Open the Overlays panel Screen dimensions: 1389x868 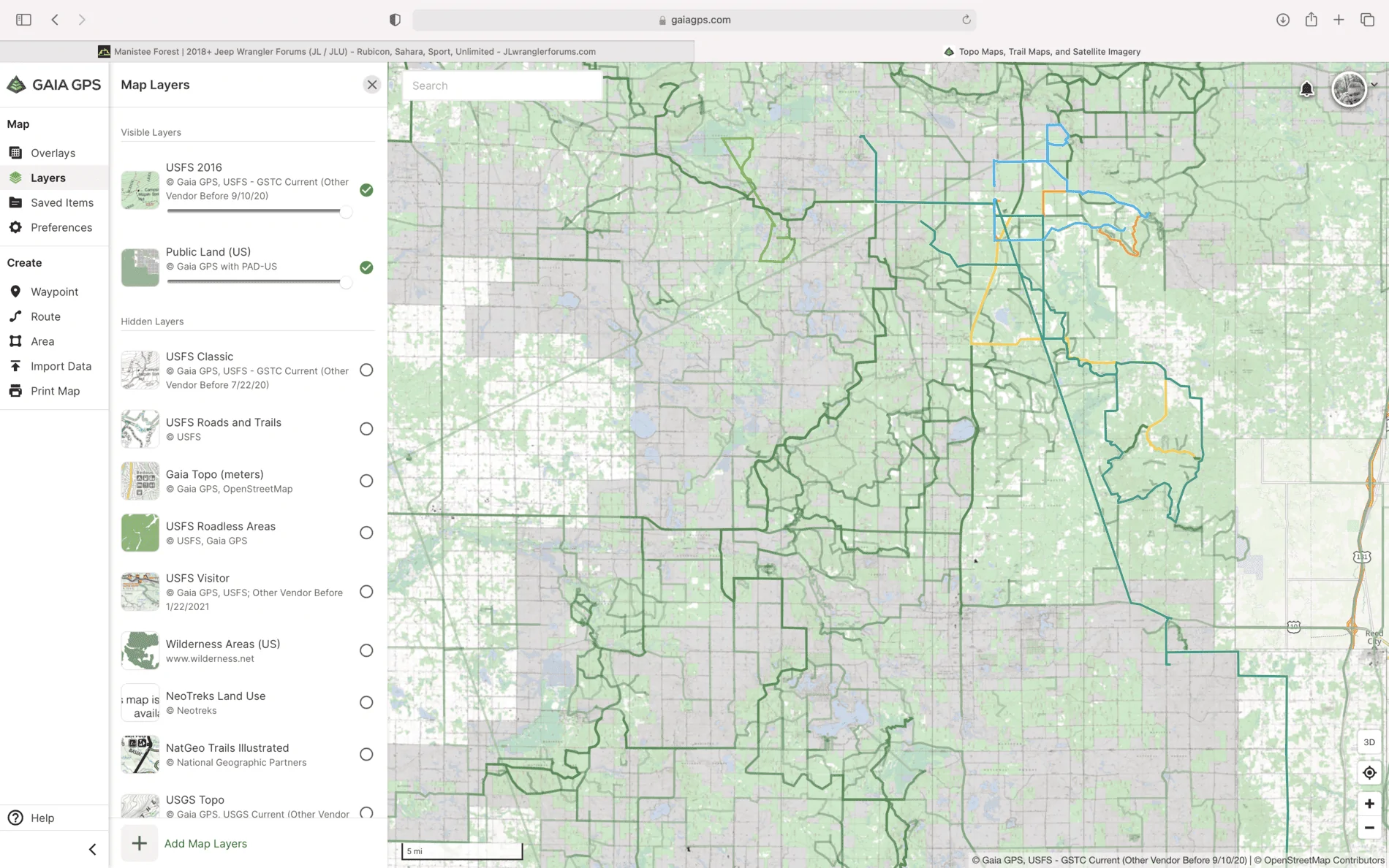54,153
